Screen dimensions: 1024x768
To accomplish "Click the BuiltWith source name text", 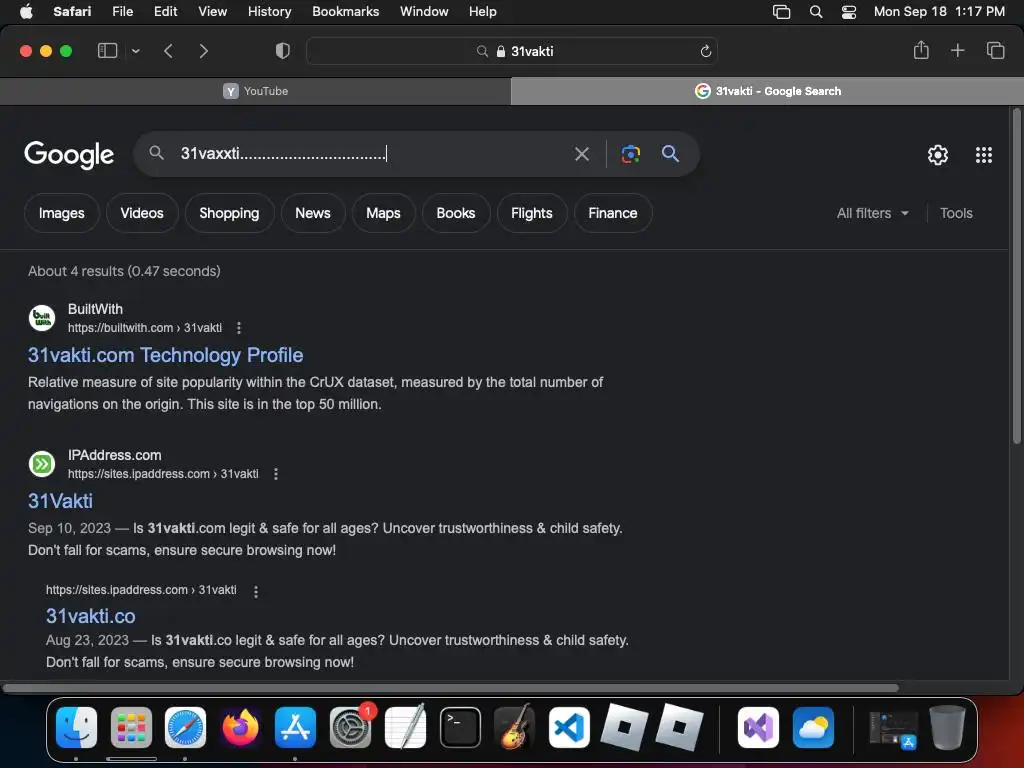I will 95,309.
